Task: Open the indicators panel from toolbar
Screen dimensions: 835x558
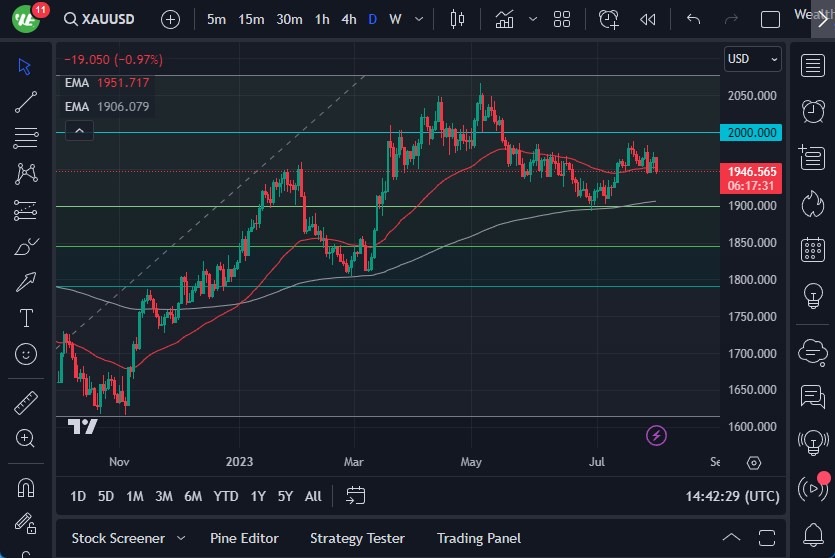Action: (x=504, y=19)
